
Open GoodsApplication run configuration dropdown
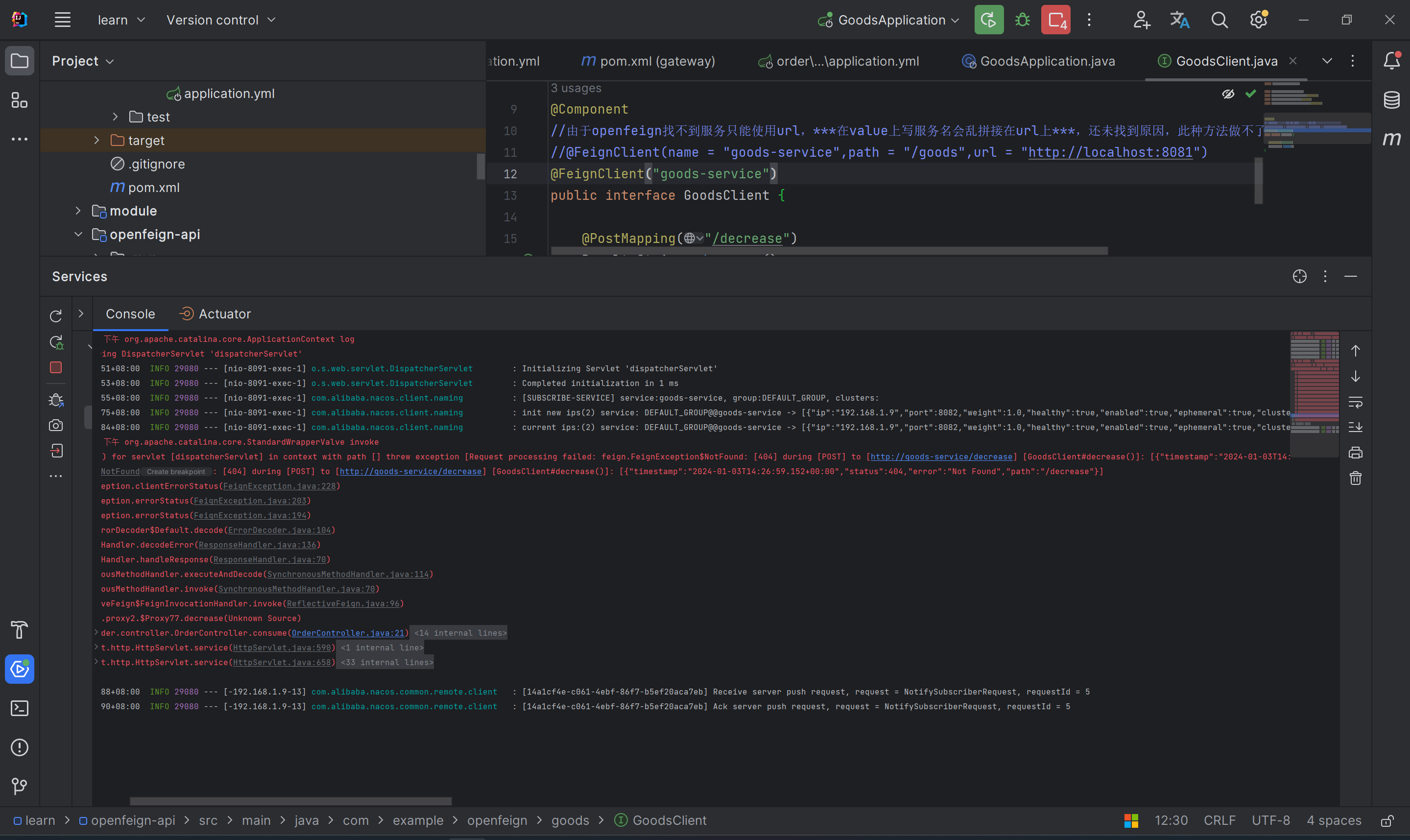pos(888,20)
